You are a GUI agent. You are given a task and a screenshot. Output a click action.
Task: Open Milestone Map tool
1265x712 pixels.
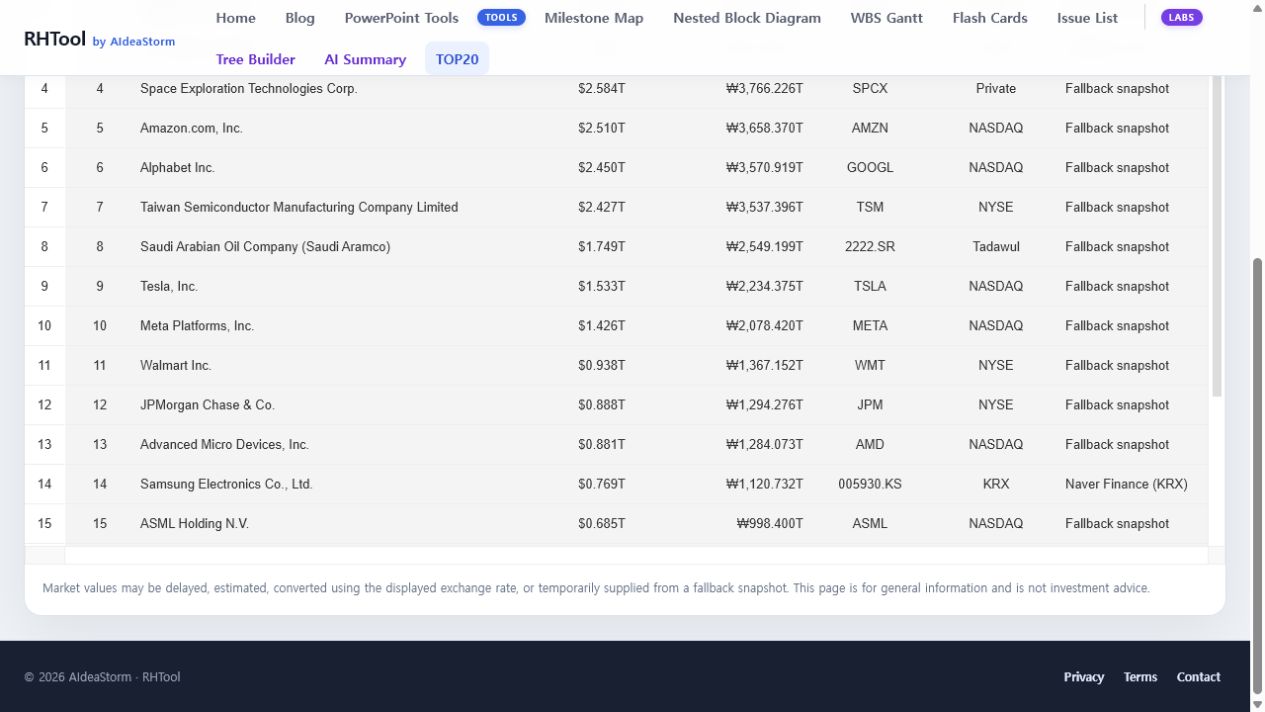click(594, 18)
